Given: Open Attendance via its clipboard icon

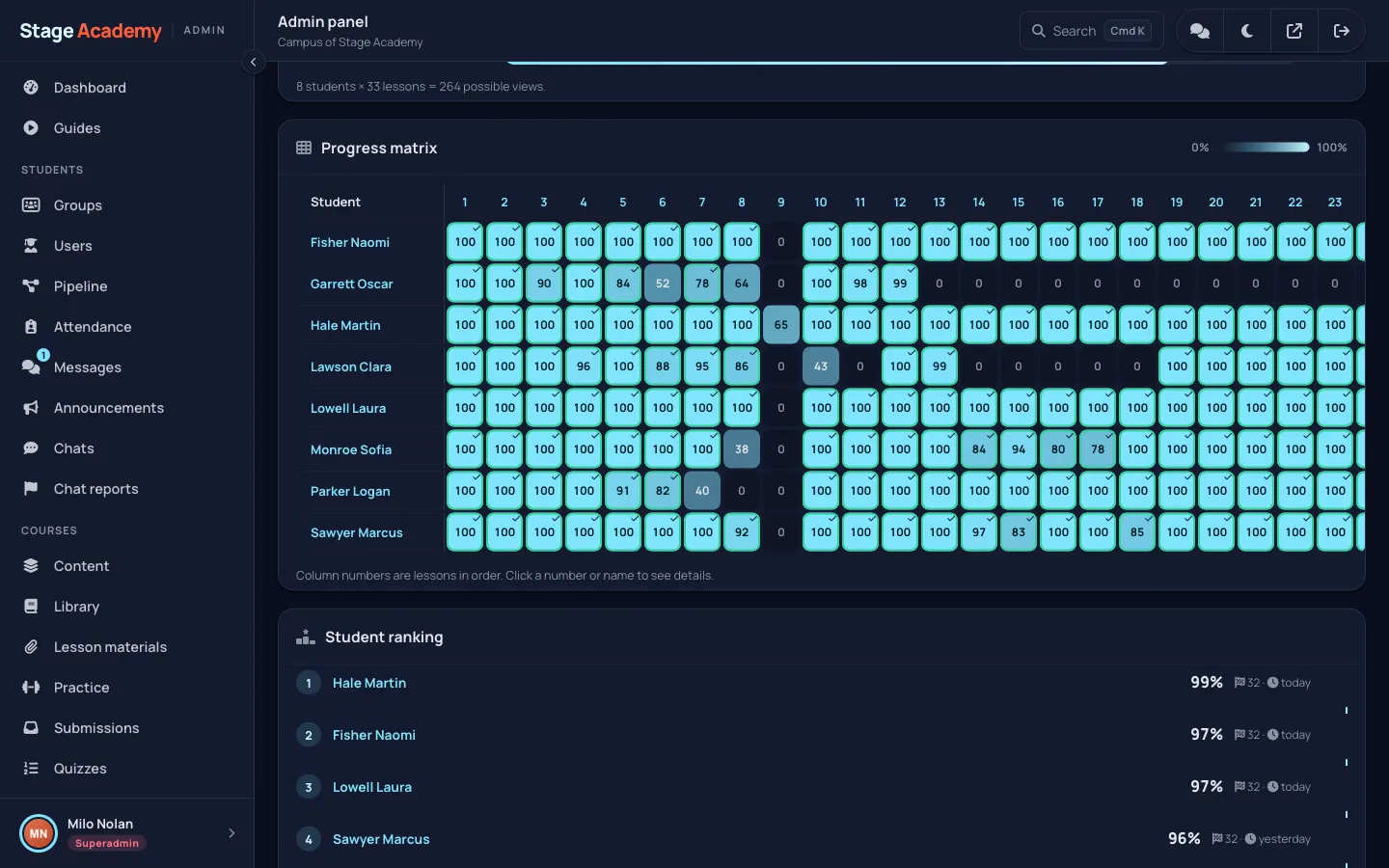Looking at the screenshot, I should click(31, 327).
